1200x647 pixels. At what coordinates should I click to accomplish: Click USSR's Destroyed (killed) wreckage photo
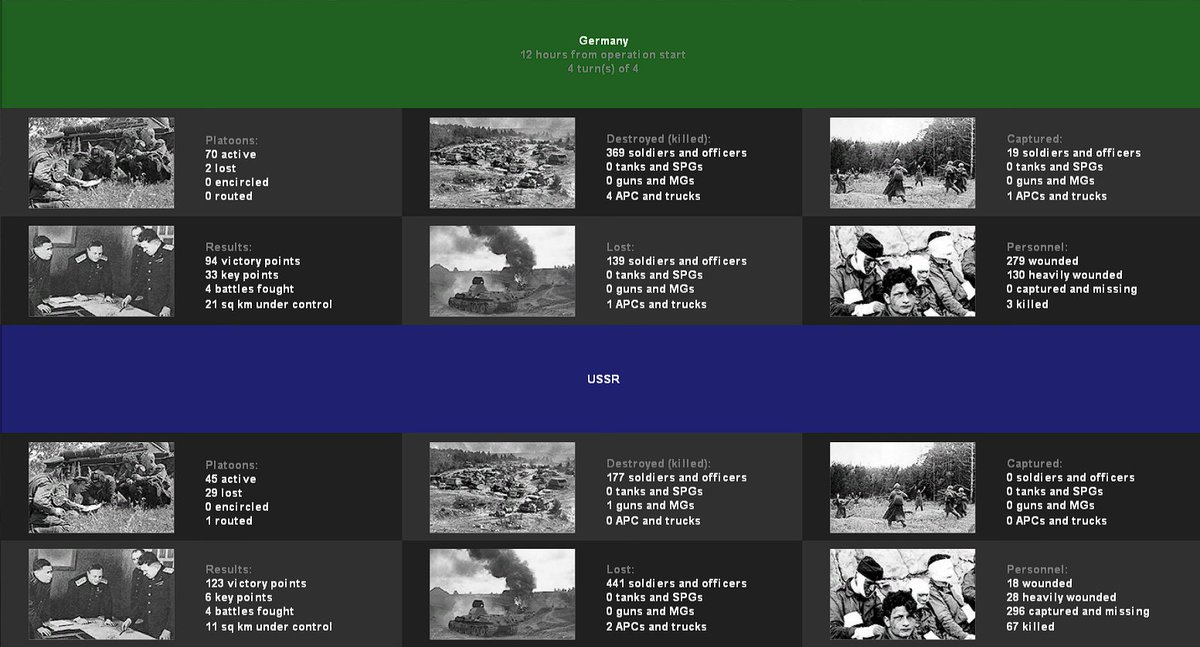pos(502,487)
